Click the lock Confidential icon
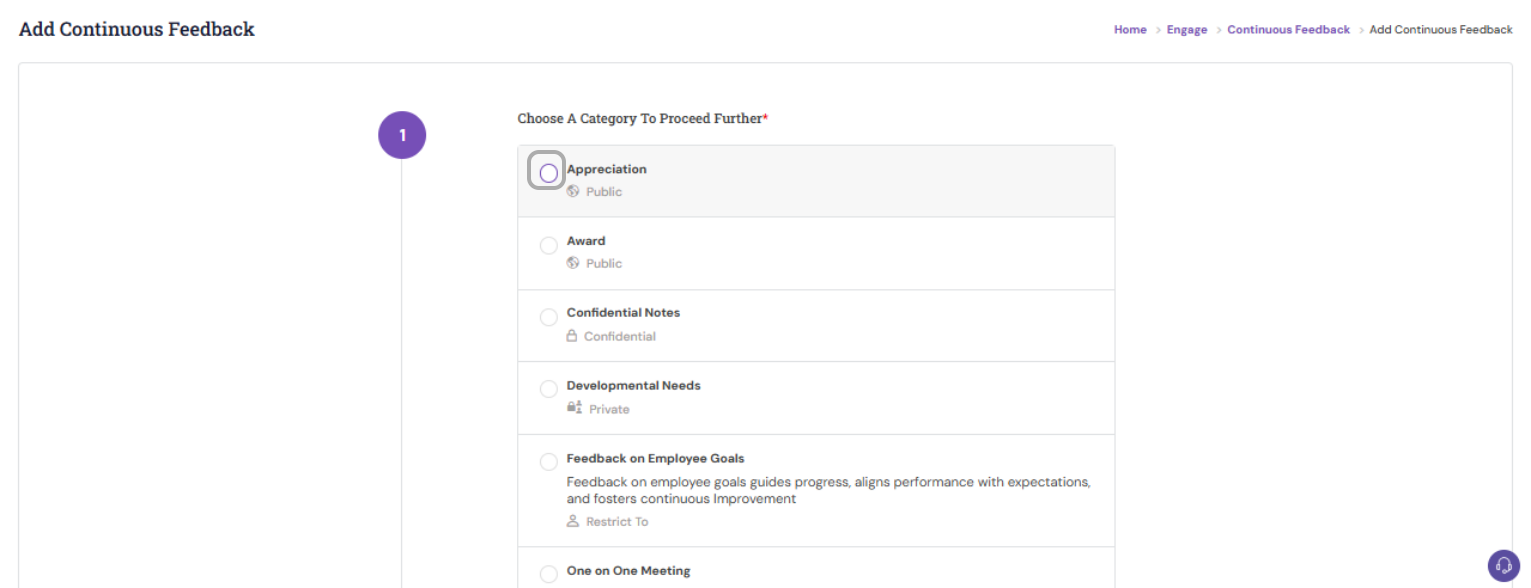 click(572, 336)
